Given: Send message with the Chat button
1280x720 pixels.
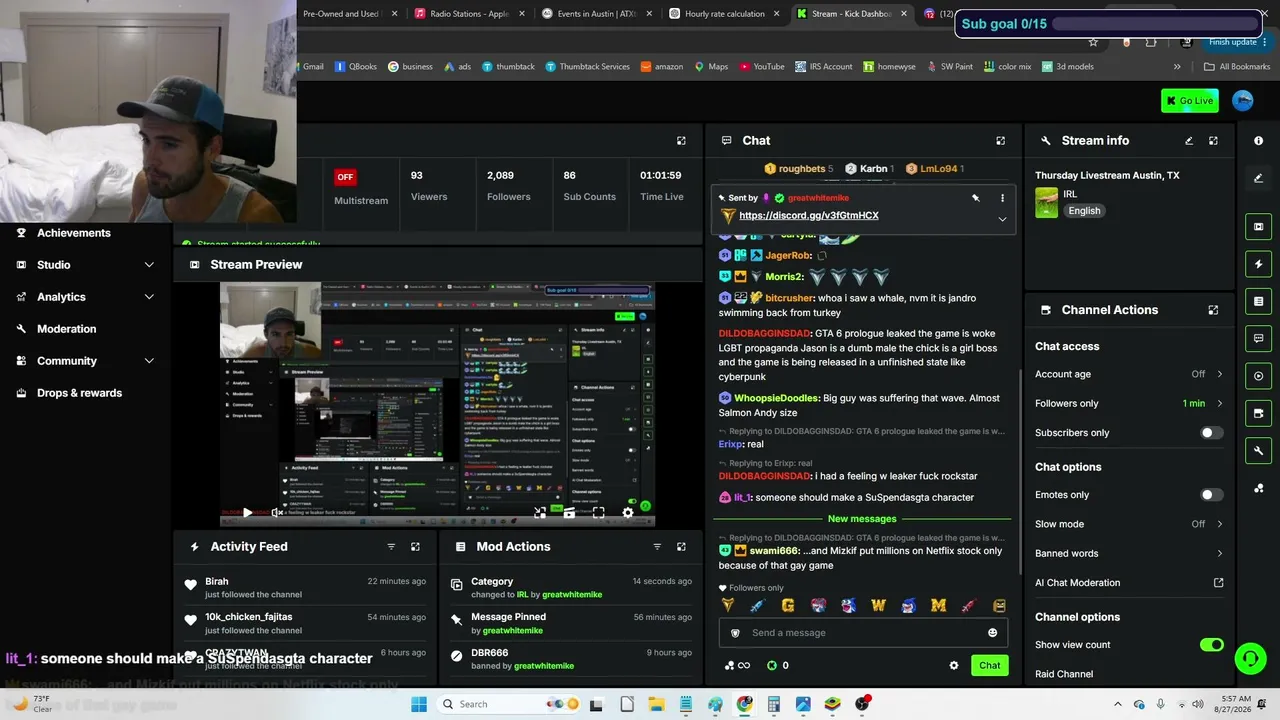Looking at the screenshot, I should coord(990,666).
